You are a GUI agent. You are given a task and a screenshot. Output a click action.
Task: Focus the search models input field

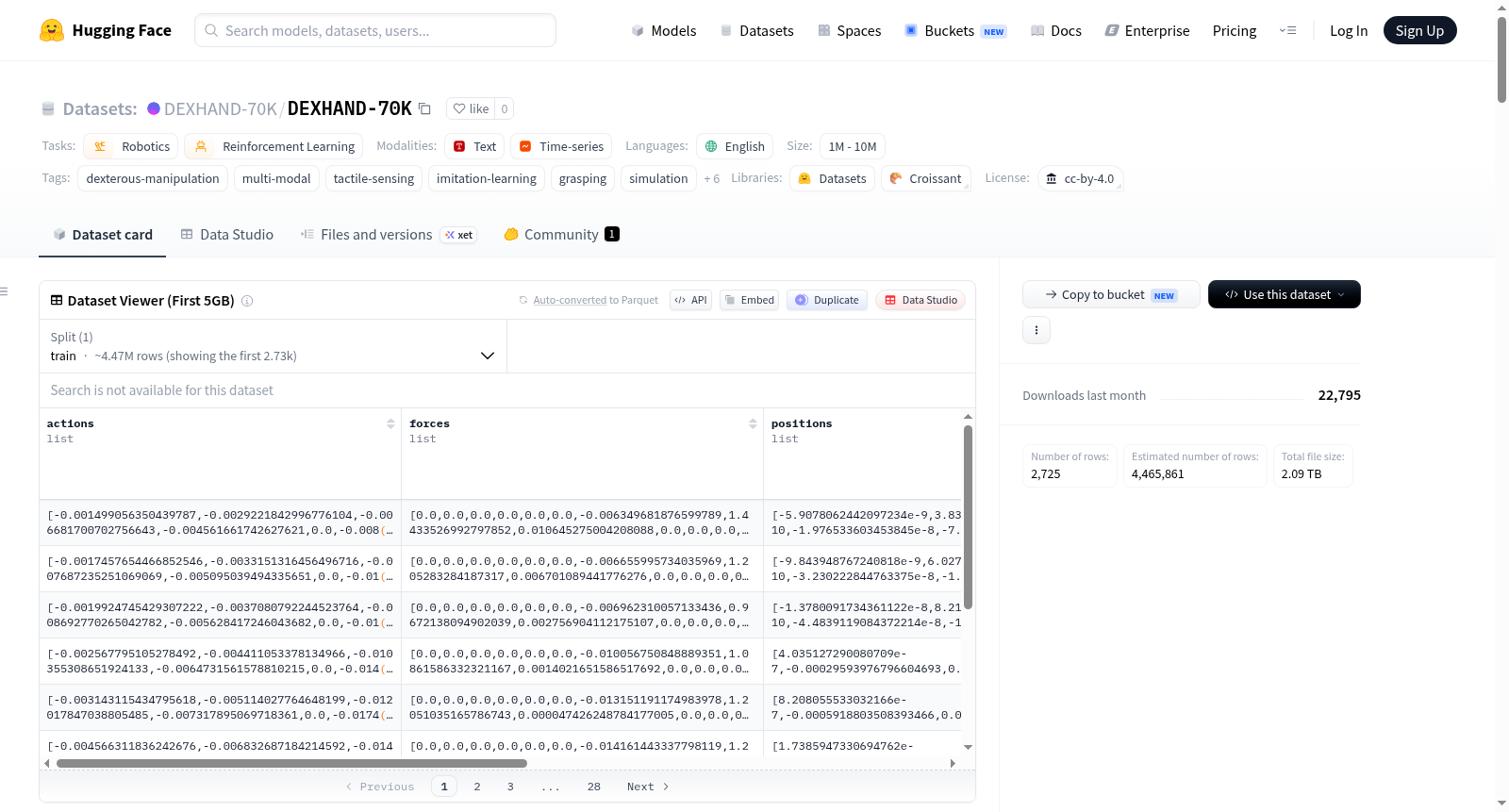click(x=375, y=30)
